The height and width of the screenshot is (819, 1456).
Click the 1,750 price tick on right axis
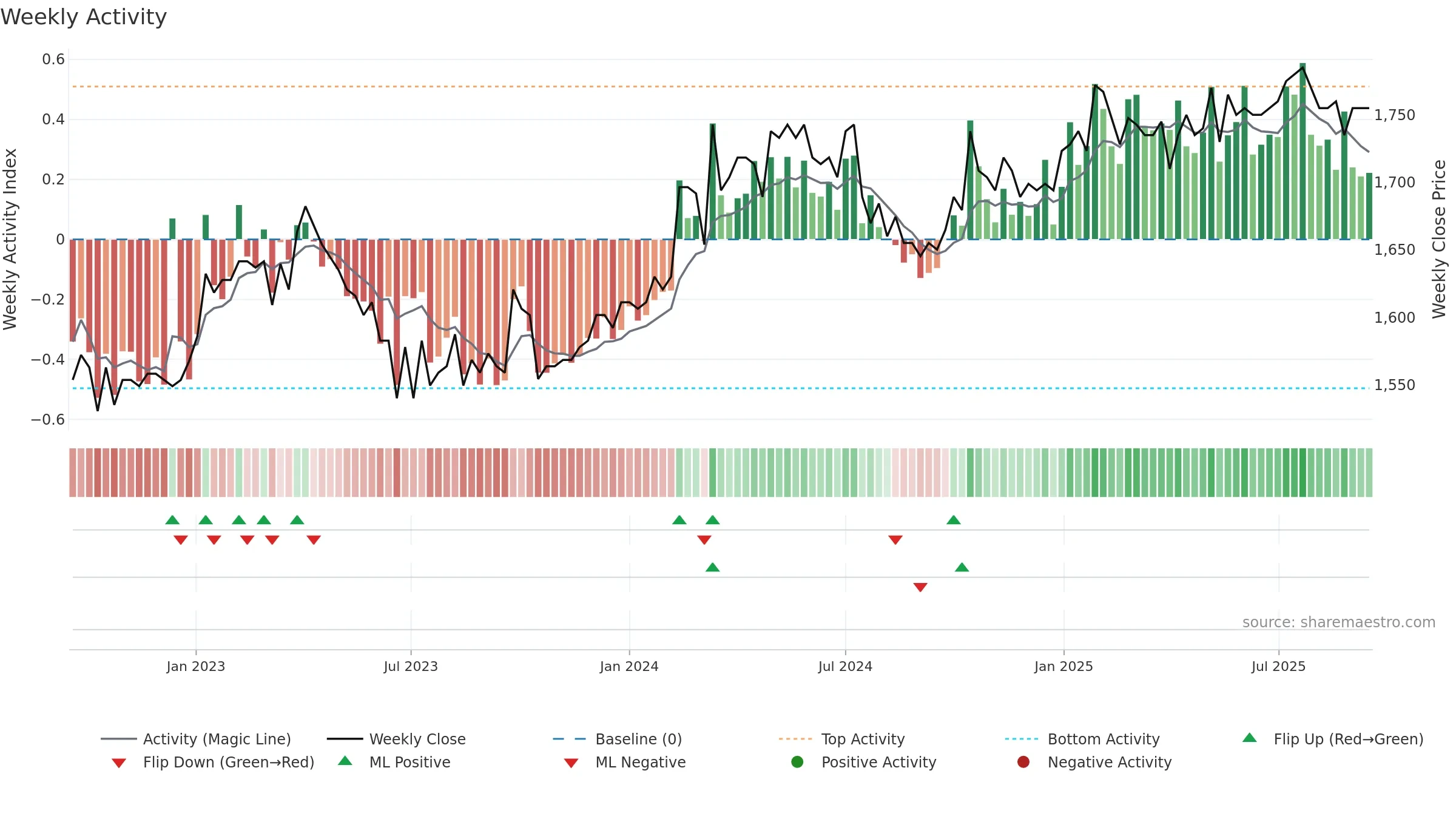[1395, 115]
